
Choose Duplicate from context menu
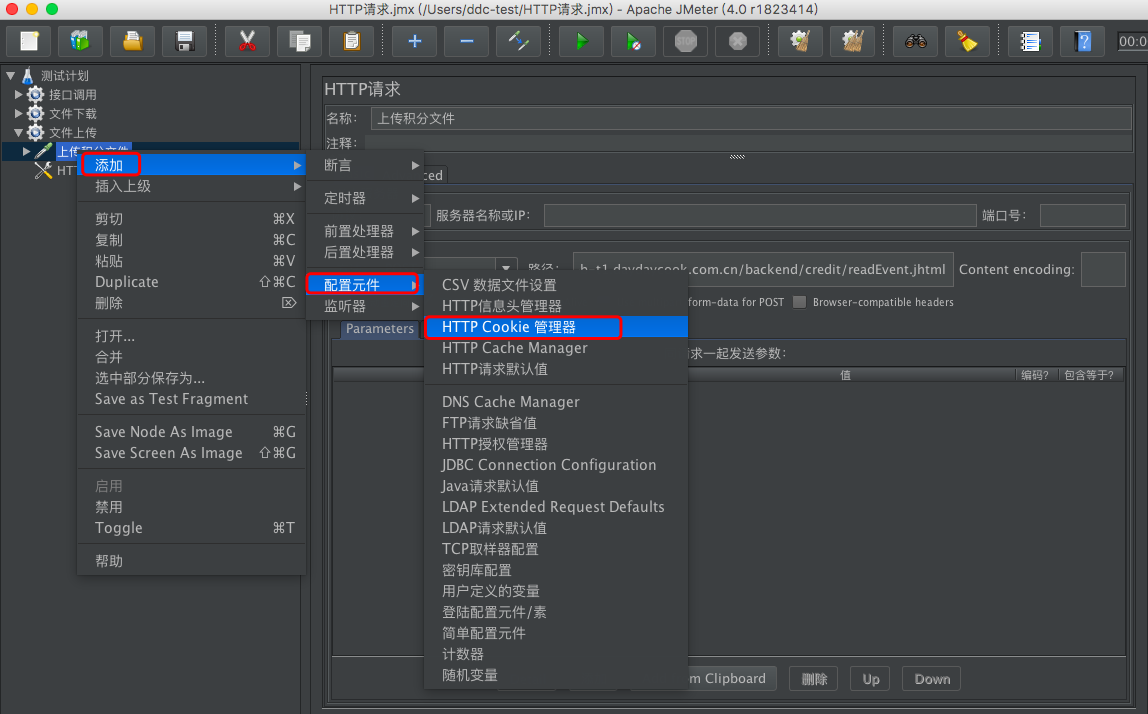(x=192, y=282)
